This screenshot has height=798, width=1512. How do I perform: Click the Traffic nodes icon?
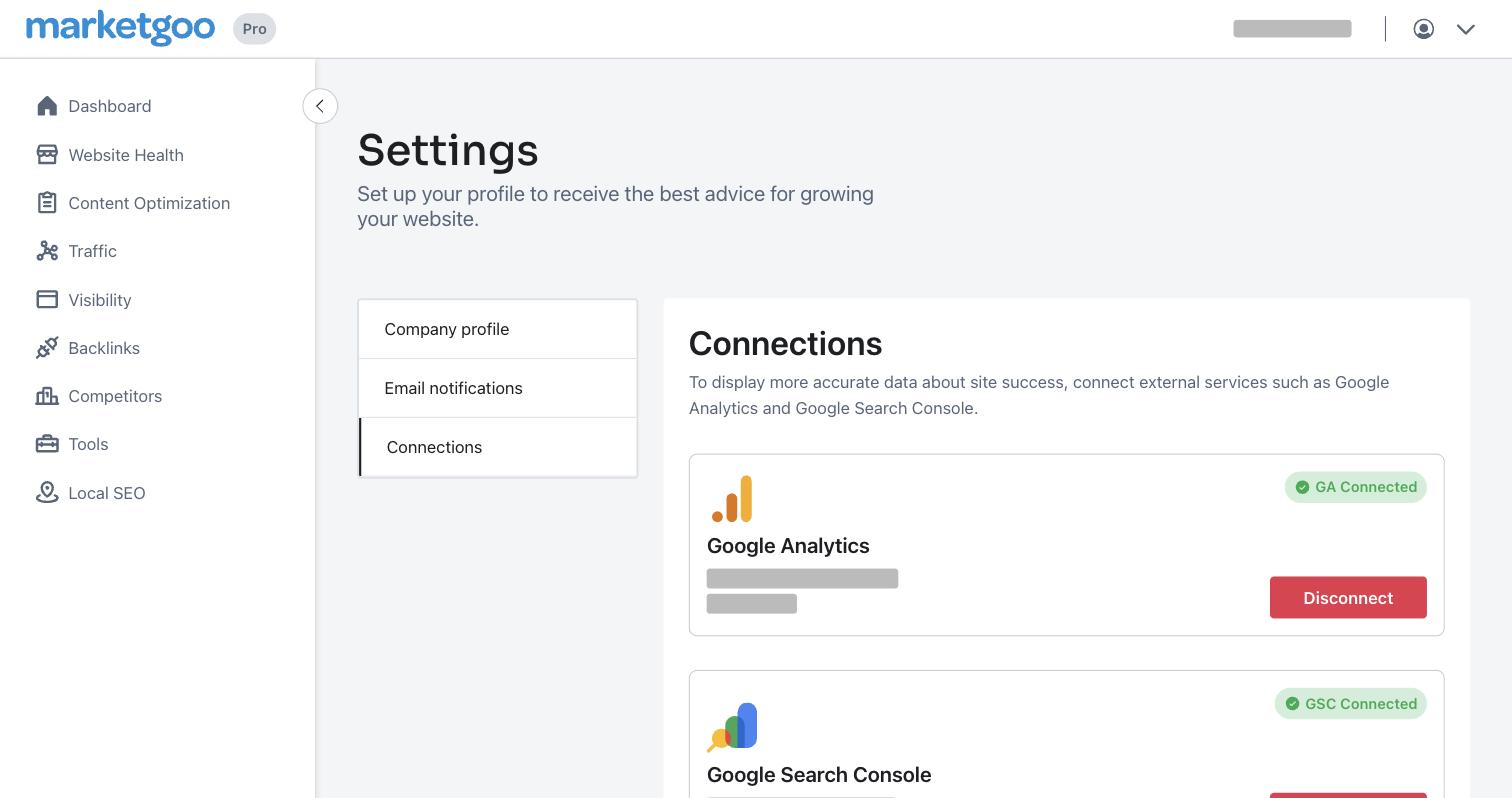pyautogui.click(x=47, y=251)
